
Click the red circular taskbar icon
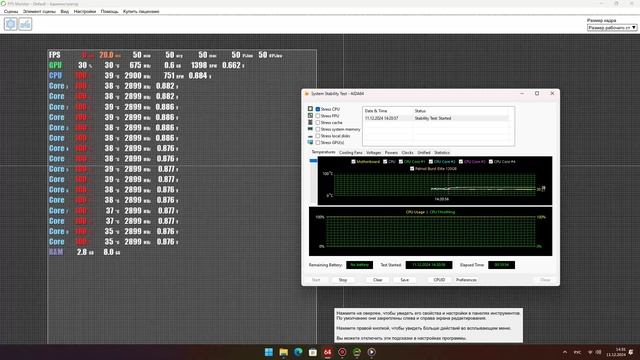pos(342,352)
